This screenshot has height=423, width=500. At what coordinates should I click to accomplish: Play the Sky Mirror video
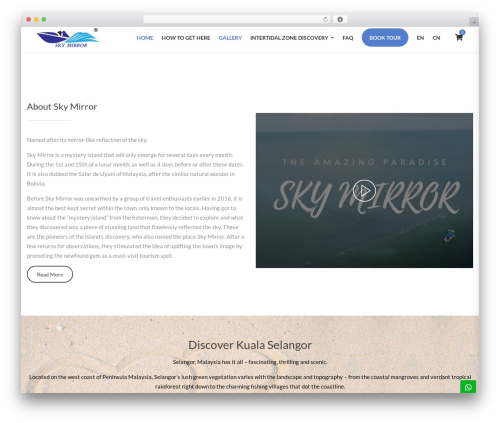[x=364, y=191]
